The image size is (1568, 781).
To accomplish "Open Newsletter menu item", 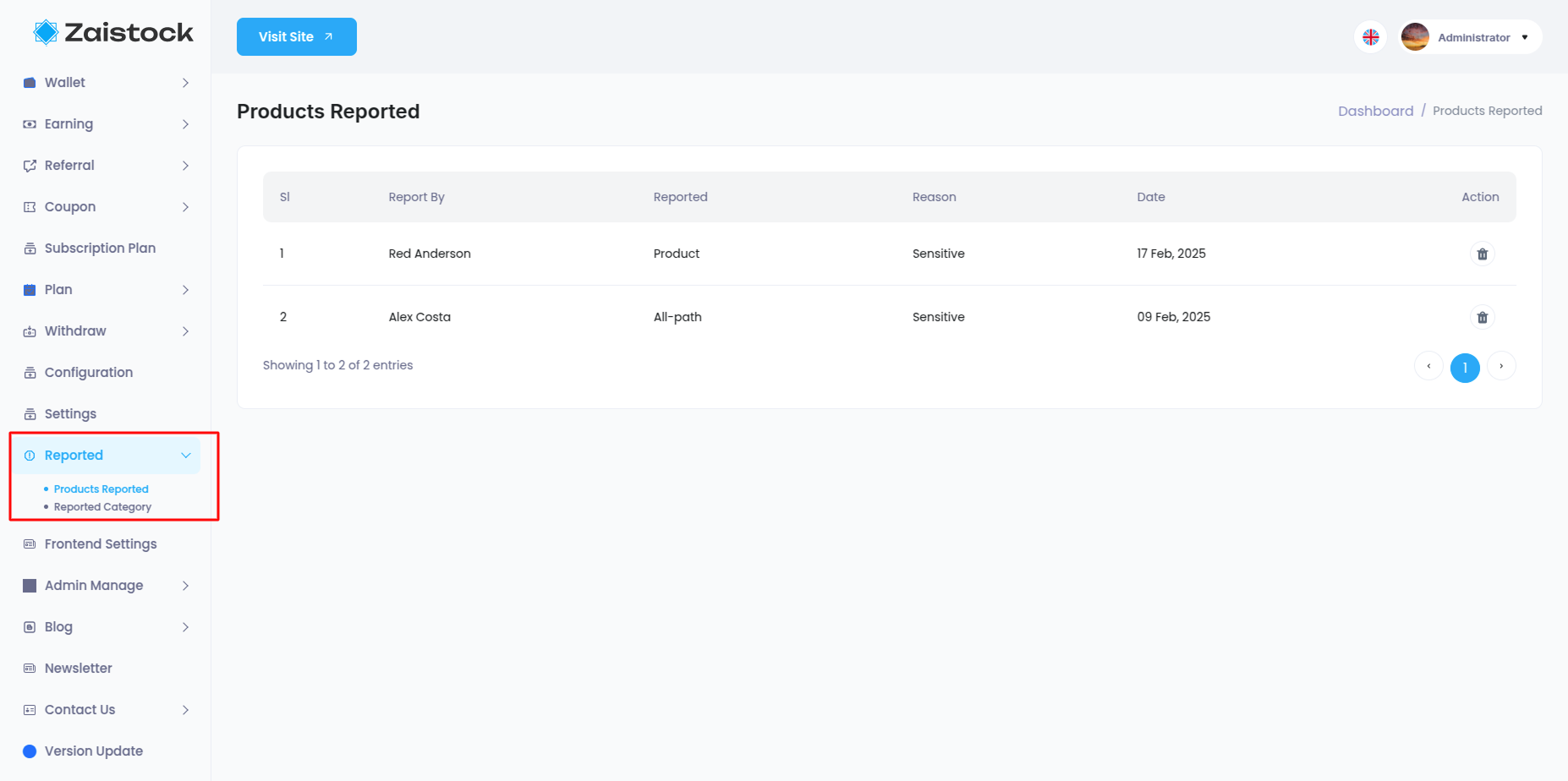I will click(78, 669).
